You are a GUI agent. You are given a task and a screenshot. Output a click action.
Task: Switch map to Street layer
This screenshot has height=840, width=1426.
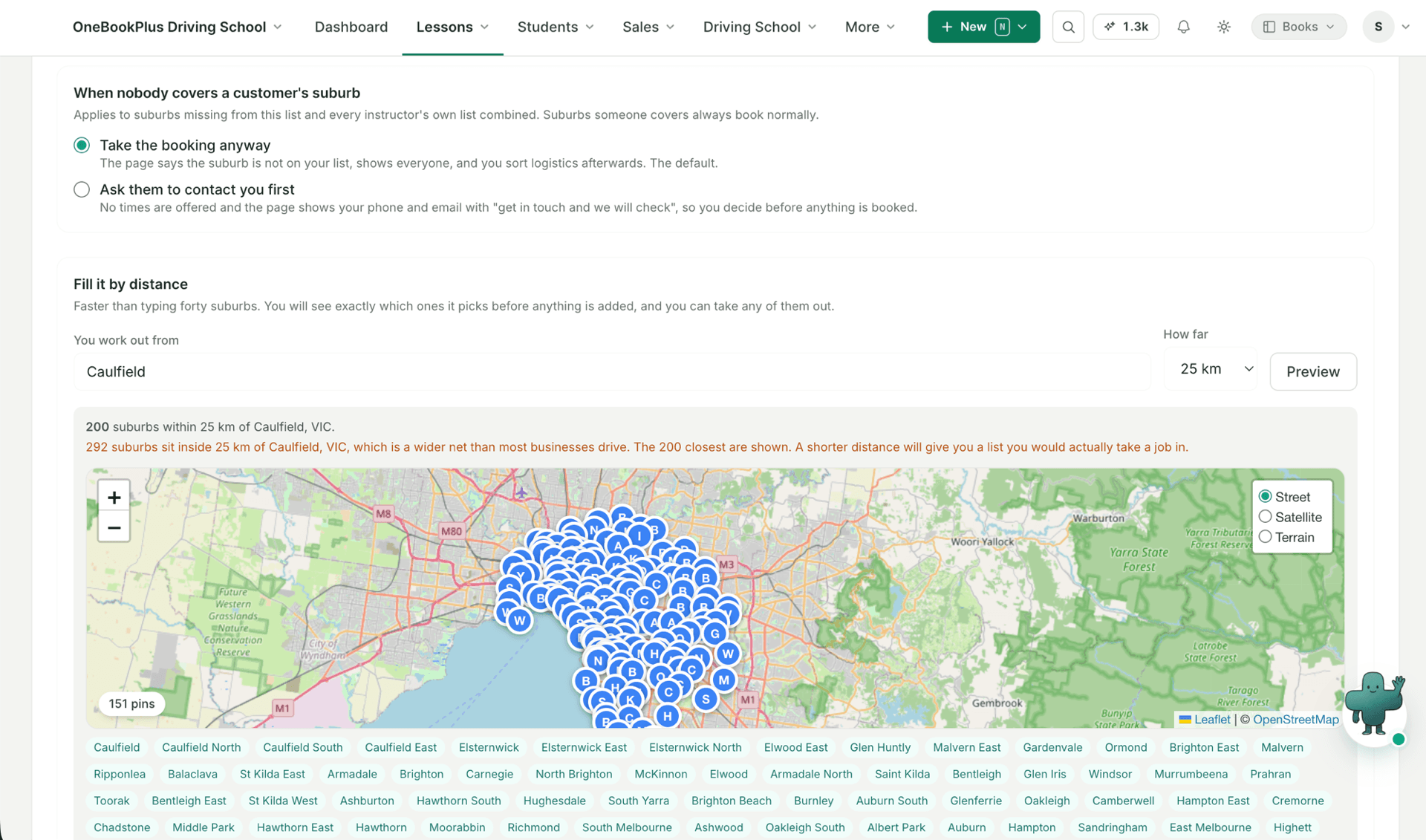(1265, 496)
